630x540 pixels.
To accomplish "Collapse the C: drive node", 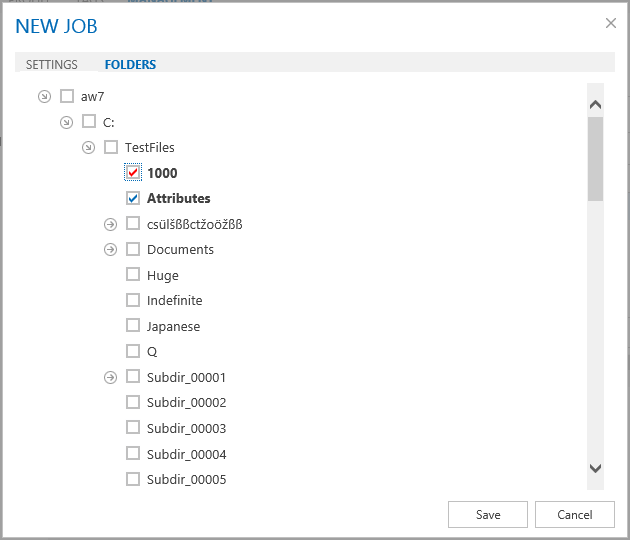I will click(66, 122).
